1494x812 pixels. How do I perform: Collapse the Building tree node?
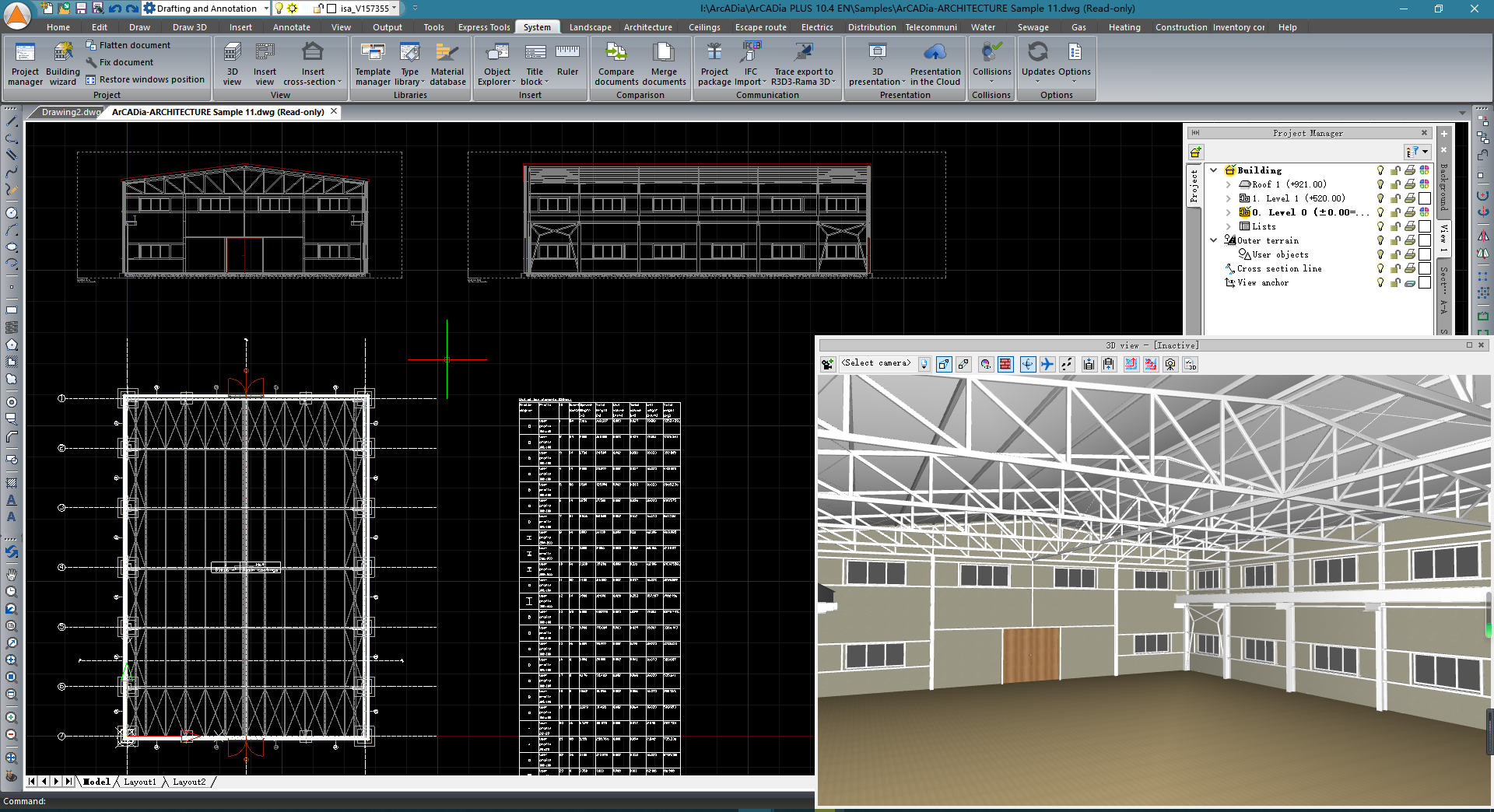(x=1214, y=170)
